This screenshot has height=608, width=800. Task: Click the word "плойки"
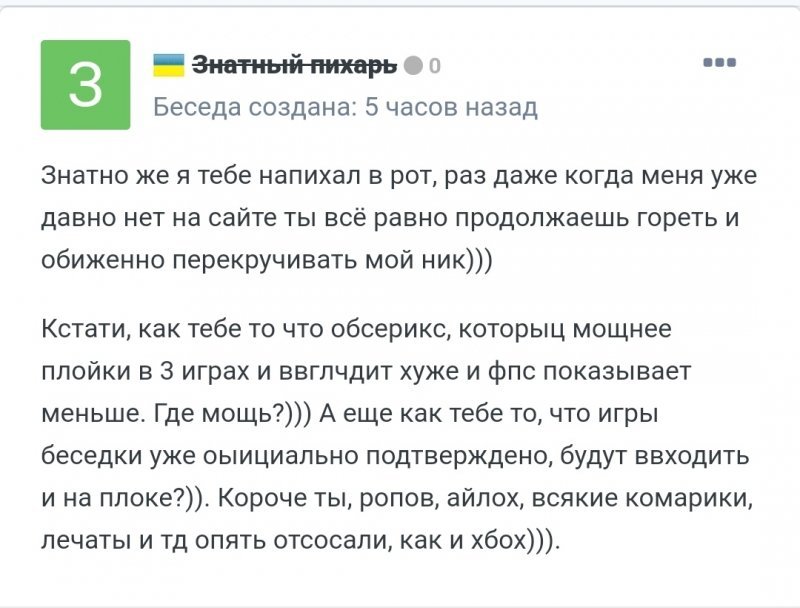[86, 370]
